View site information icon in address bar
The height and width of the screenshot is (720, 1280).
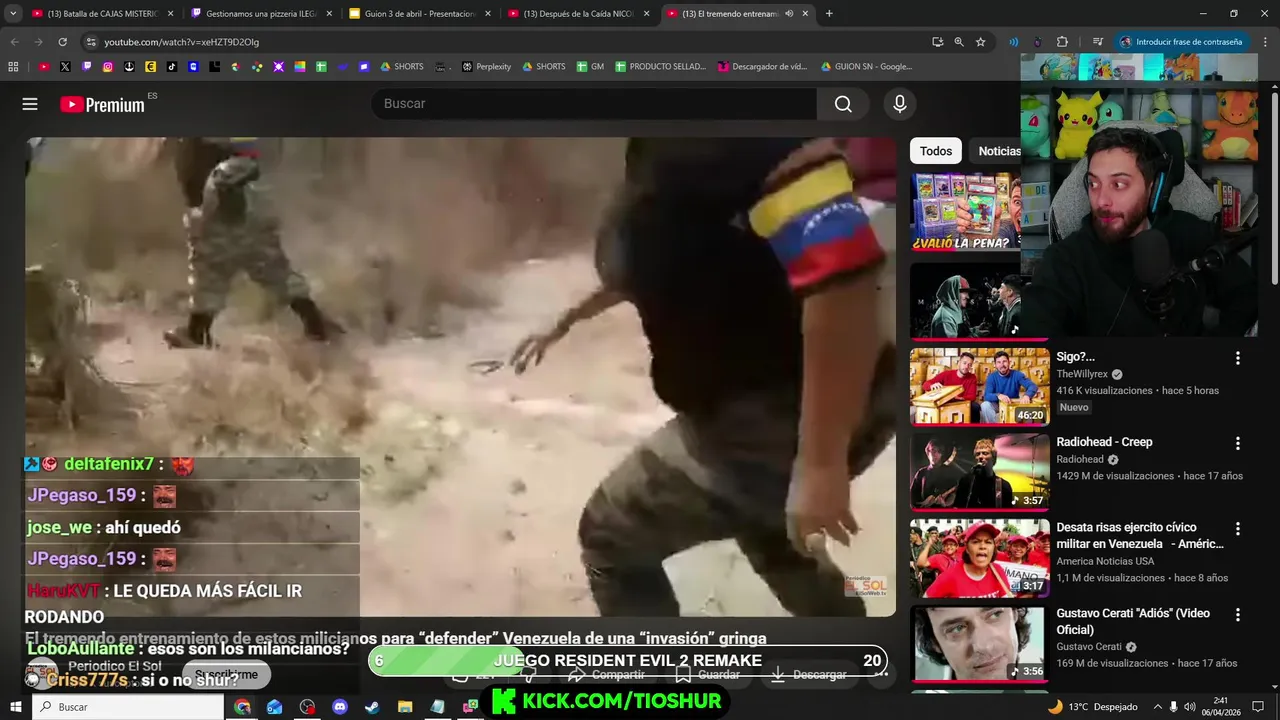(91, 42)
